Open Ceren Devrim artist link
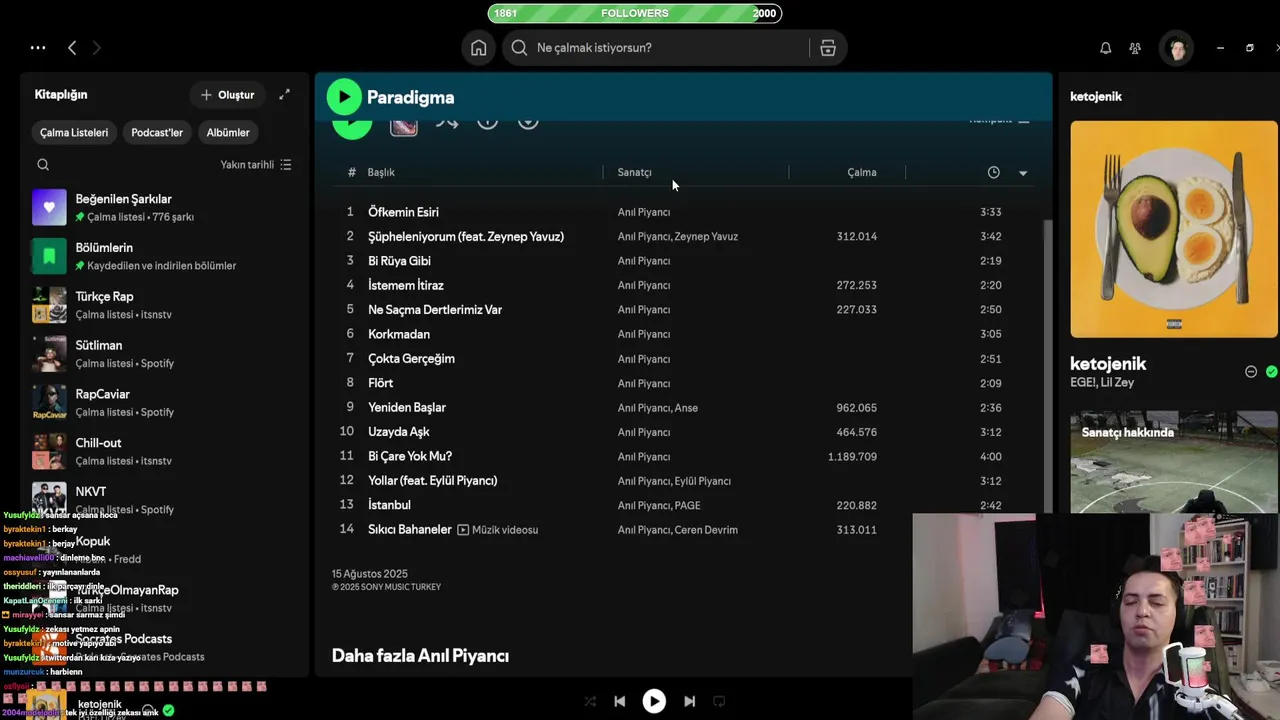The height and width of the screenshot is (720, 1280). (706, 530)
